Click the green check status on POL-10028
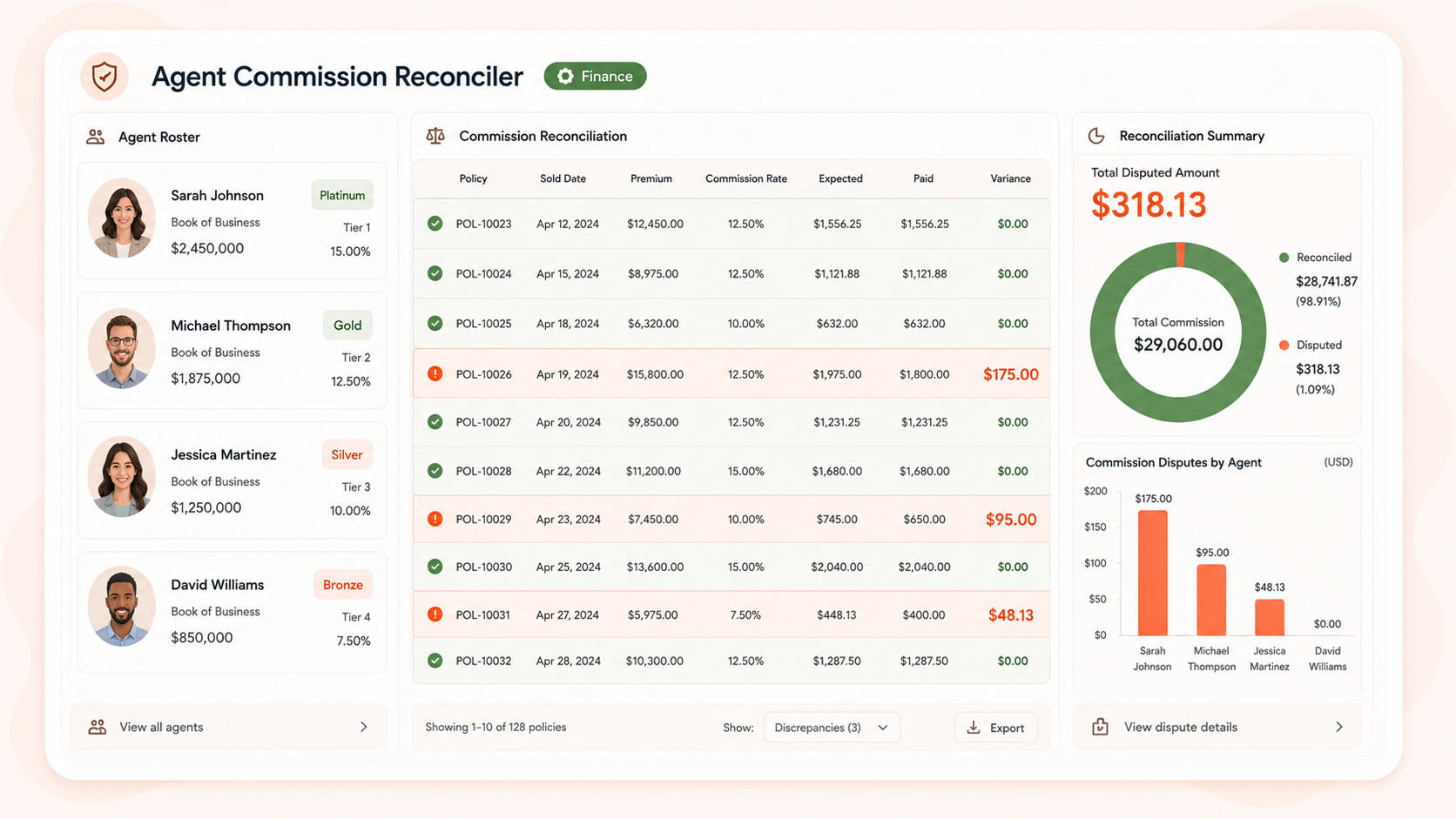This screenshot has height=819, width=1456. [x=435, y=471]
